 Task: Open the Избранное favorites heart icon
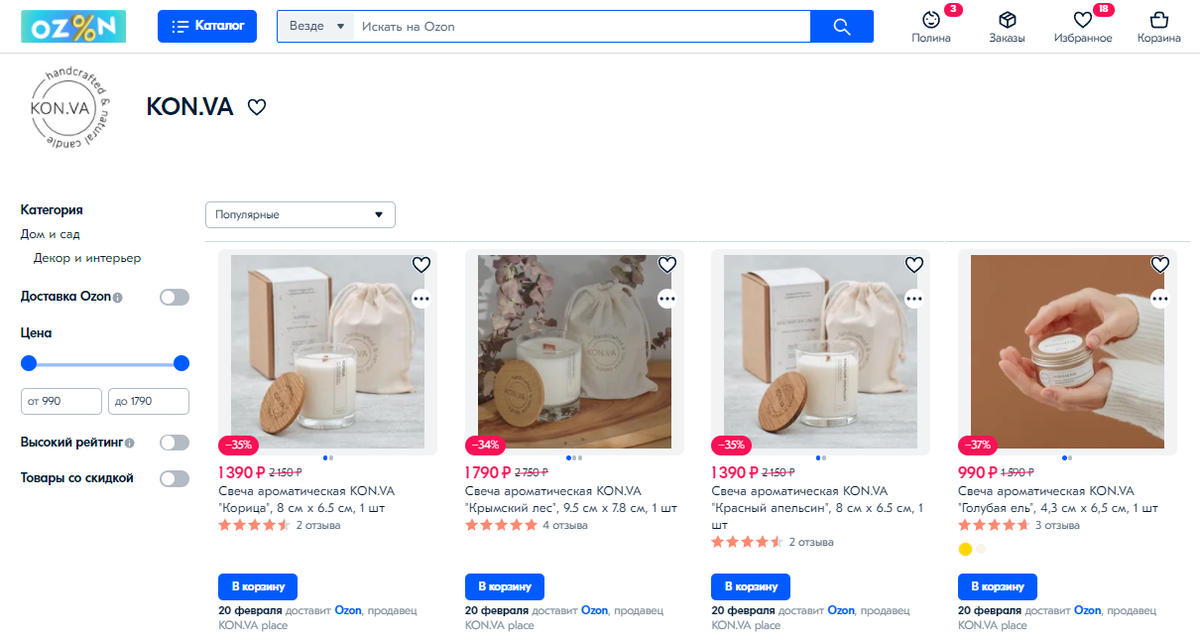point(1082,20)
